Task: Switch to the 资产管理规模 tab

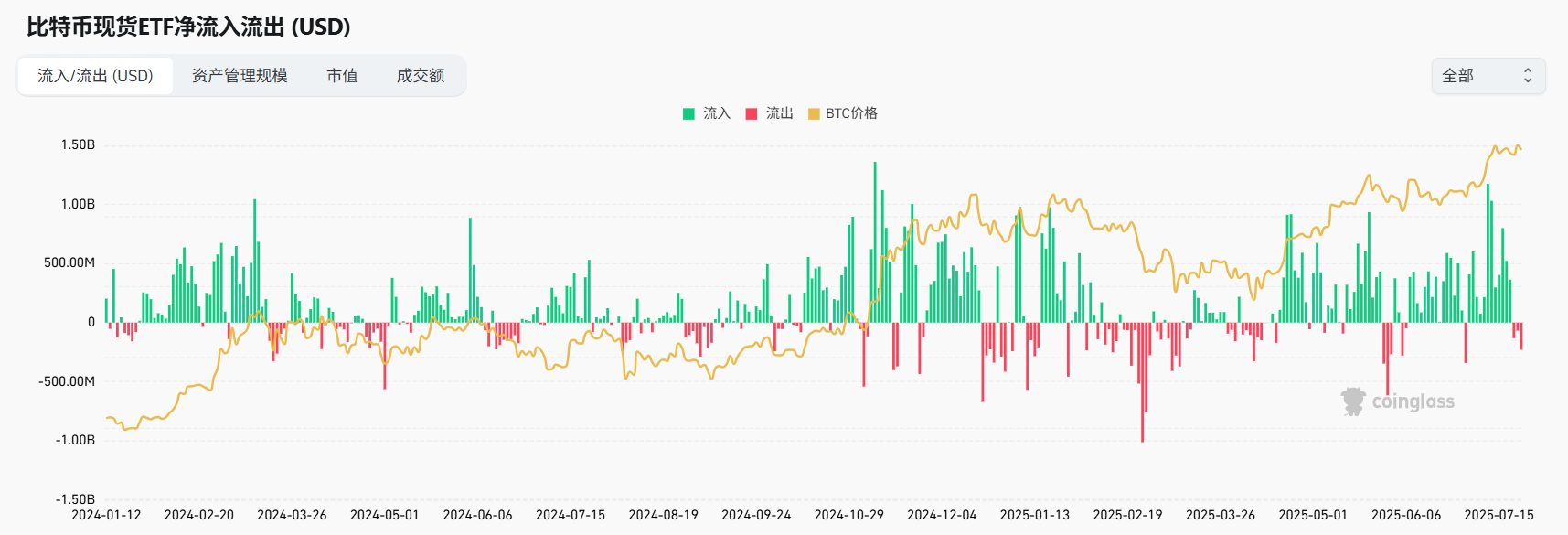Action: click(x=240, y=76)
